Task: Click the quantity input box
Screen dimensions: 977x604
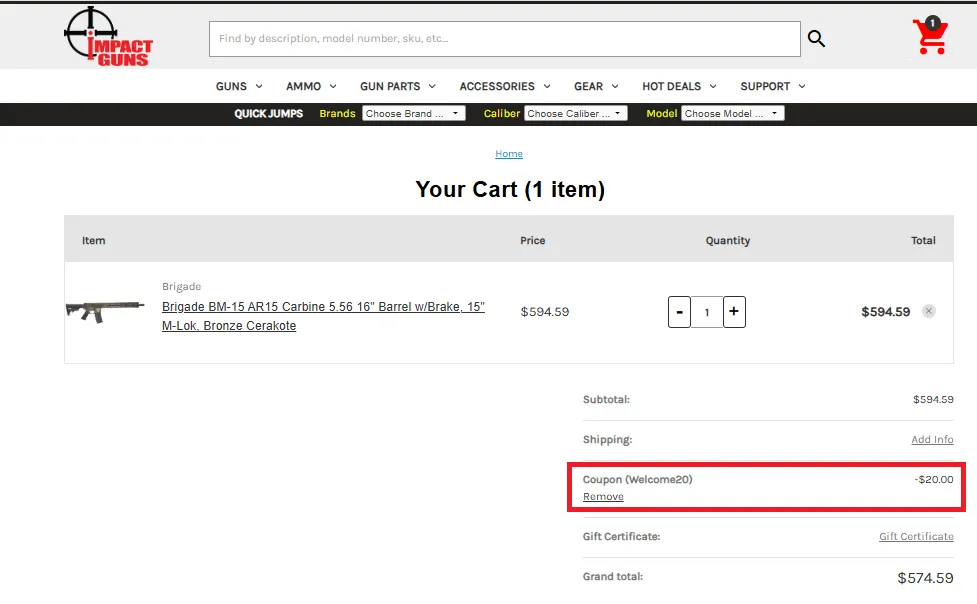Action: (x=707, y=312)
